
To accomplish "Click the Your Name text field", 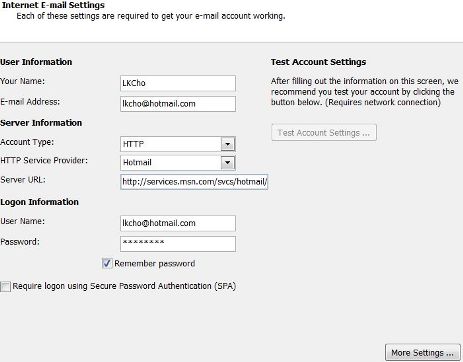I will point(178,83).
